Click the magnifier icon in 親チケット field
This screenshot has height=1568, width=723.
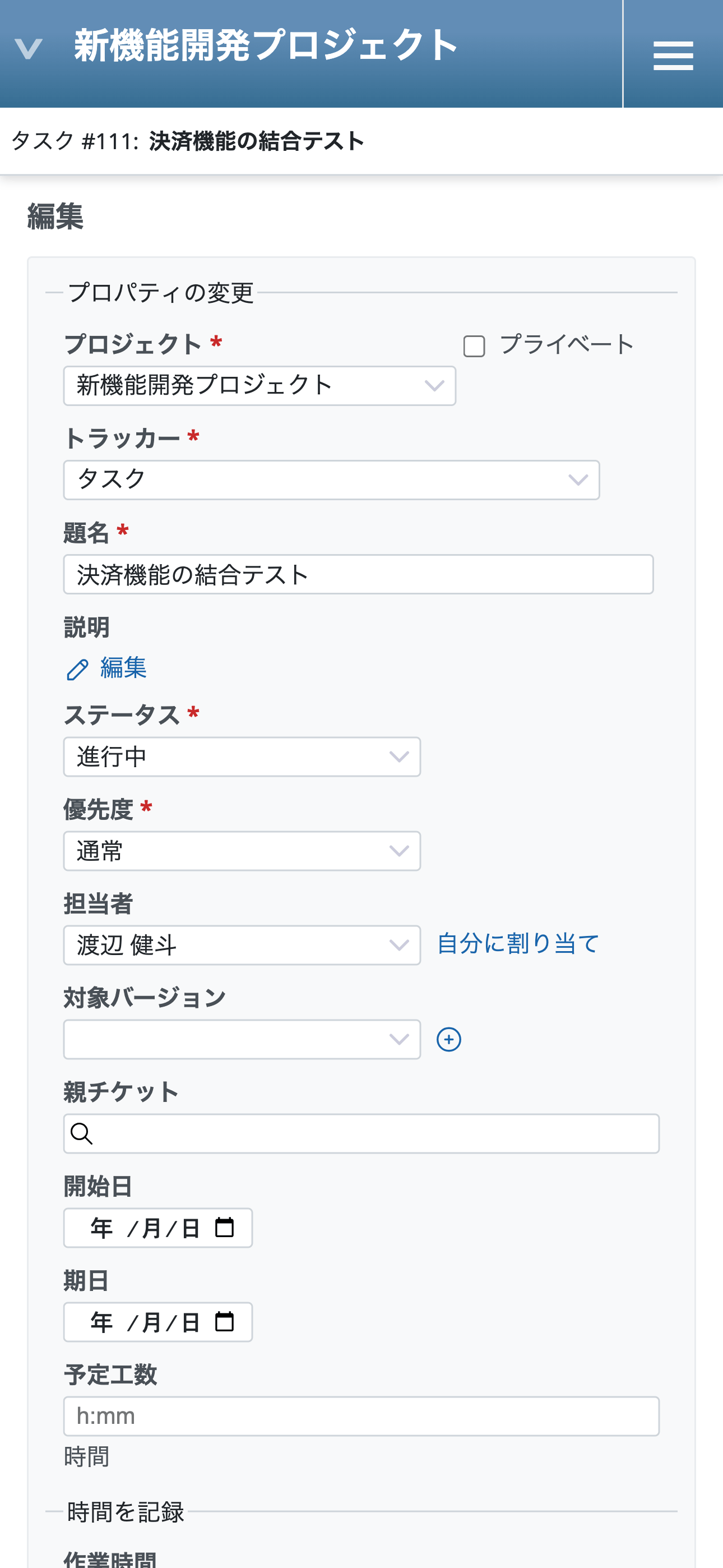(x=82, y=1133)
